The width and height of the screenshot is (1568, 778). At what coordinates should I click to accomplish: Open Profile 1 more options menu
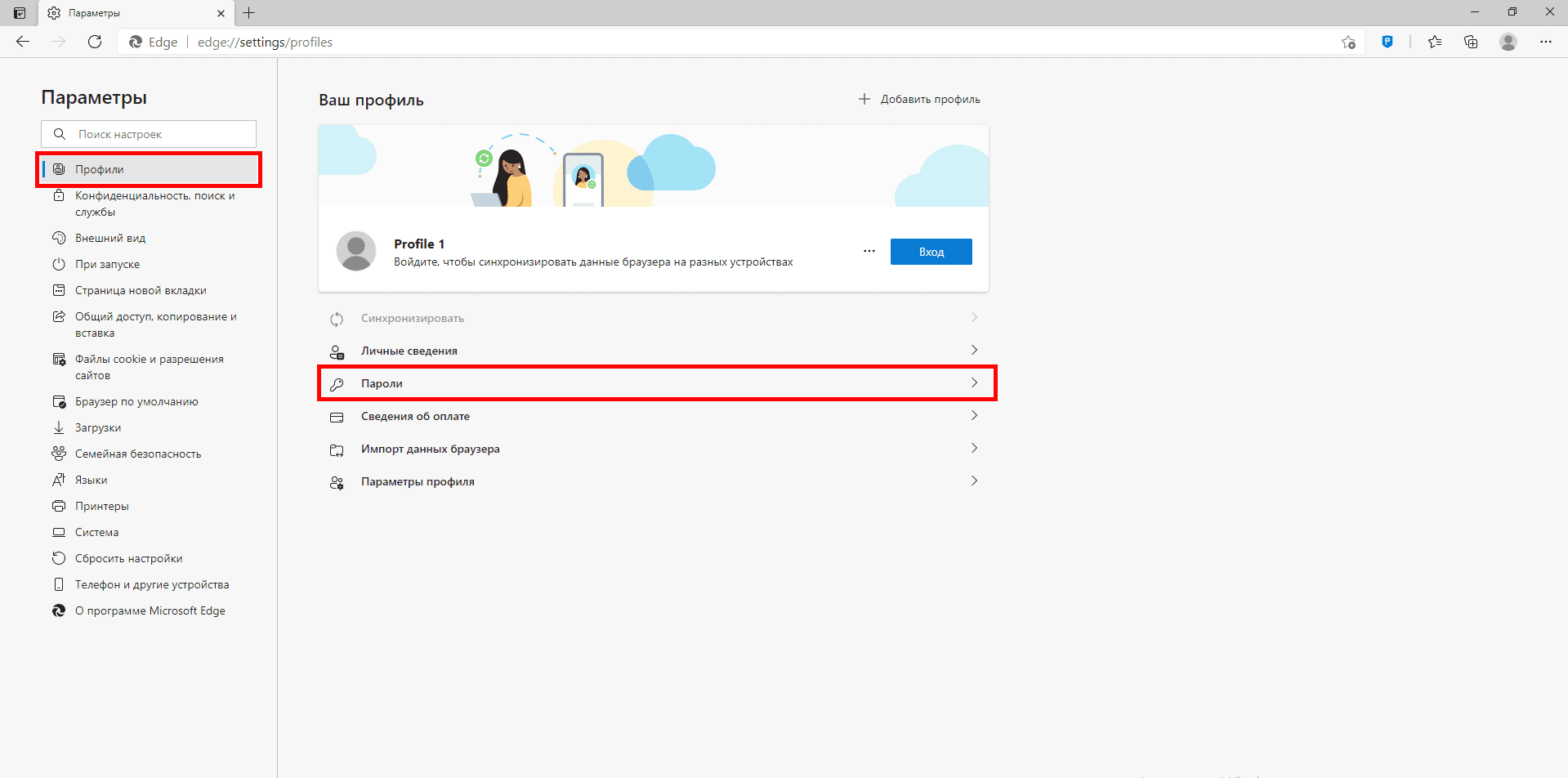tap(869, 251)
